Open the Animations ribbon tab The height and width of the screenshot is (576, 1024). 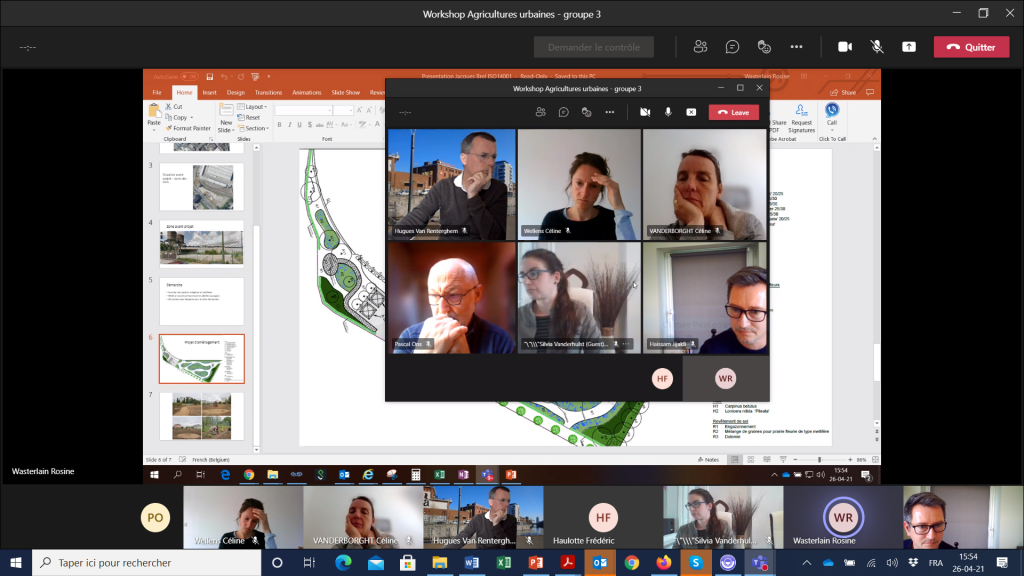306,93
